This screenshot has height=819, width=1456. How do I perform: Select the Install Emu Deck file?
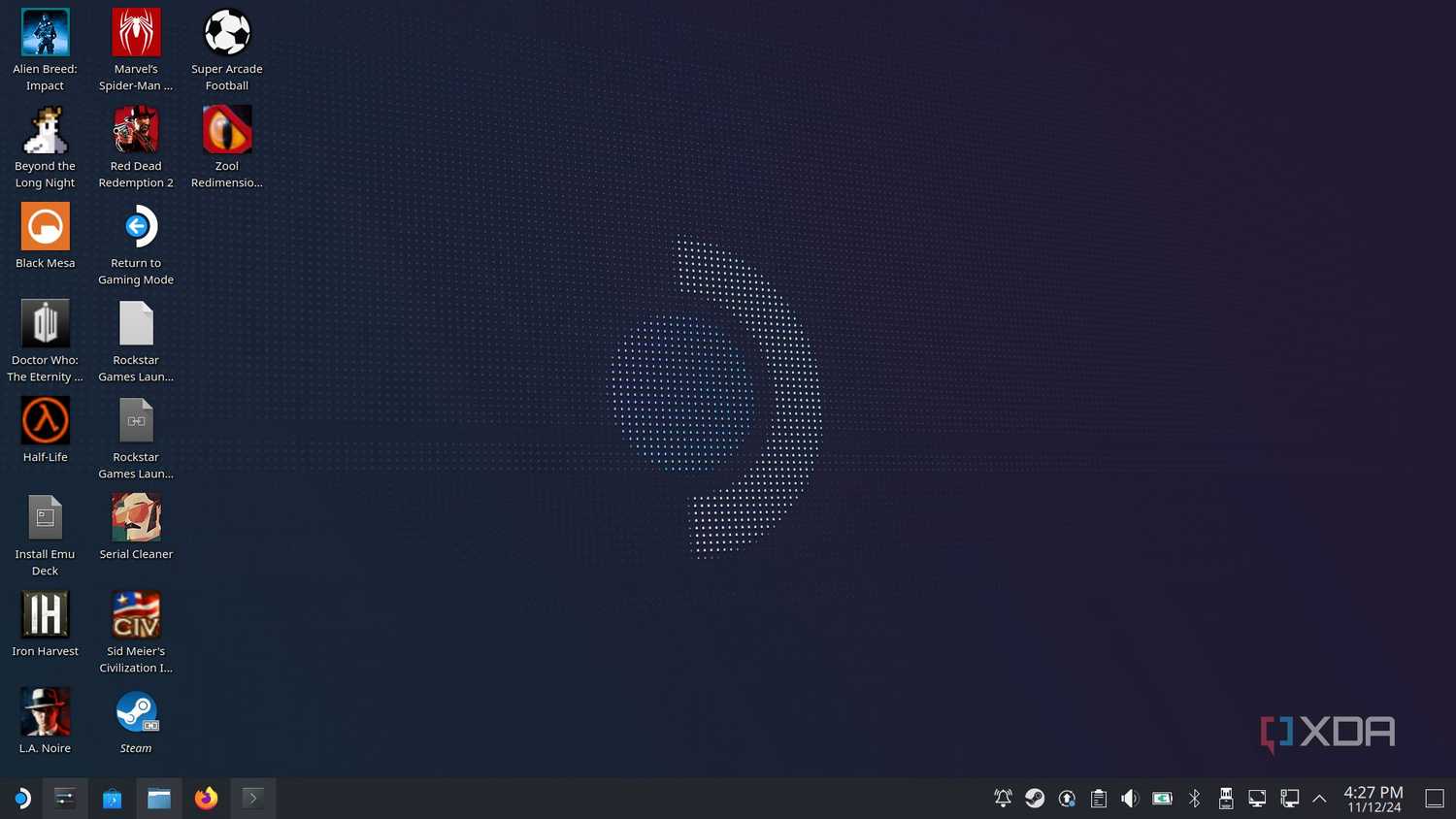(x=45, y=536)
